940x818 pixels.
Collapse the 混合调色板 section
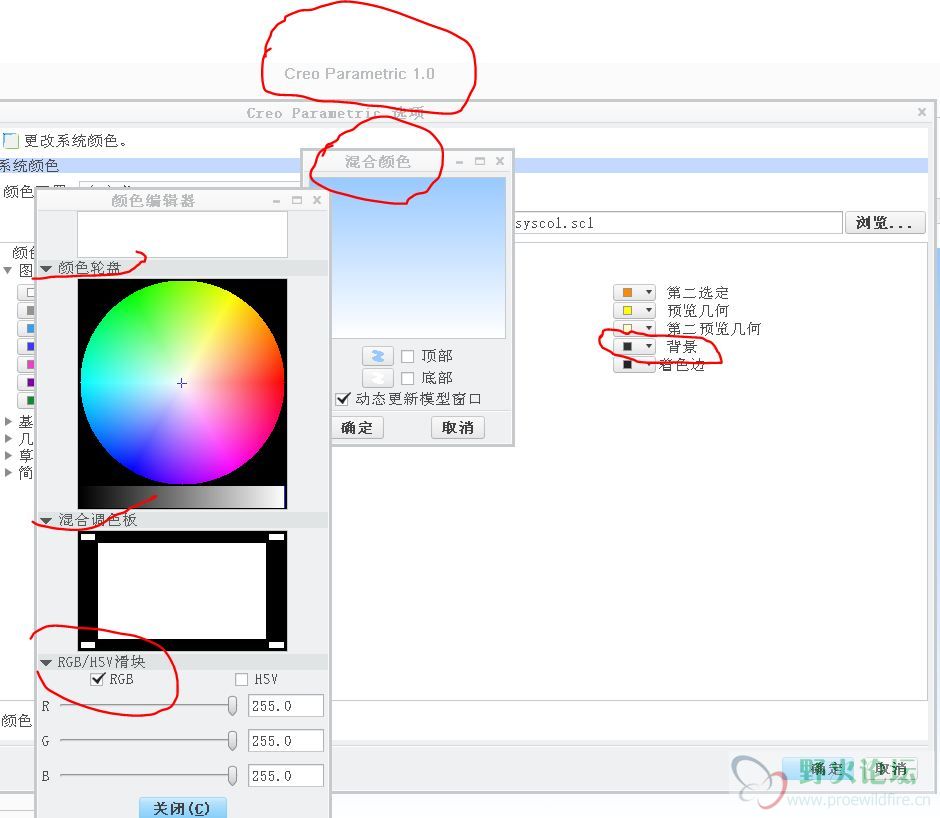click(46, 521)
